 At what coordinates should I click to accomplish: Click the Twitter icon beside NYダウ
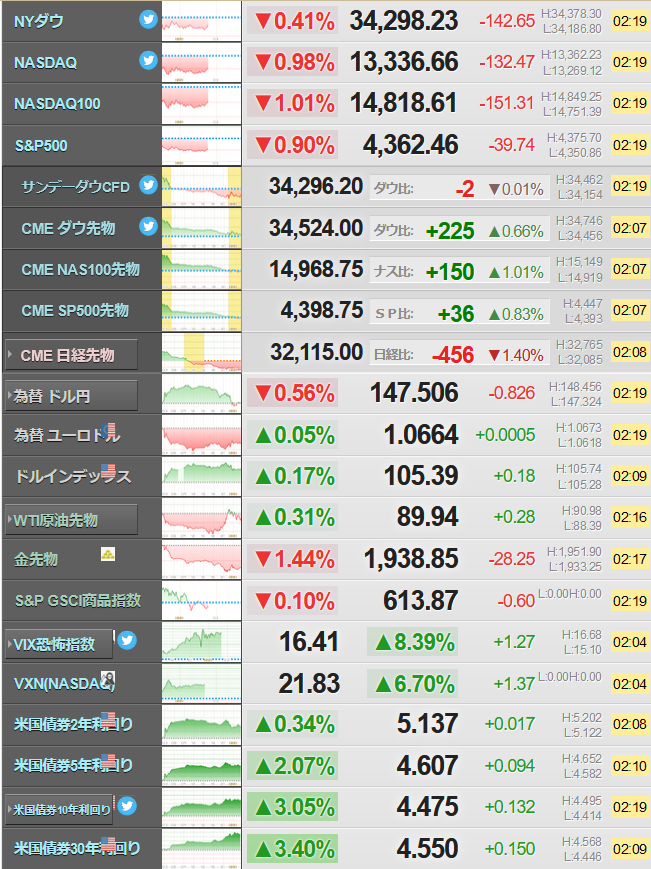click(148, 19)
